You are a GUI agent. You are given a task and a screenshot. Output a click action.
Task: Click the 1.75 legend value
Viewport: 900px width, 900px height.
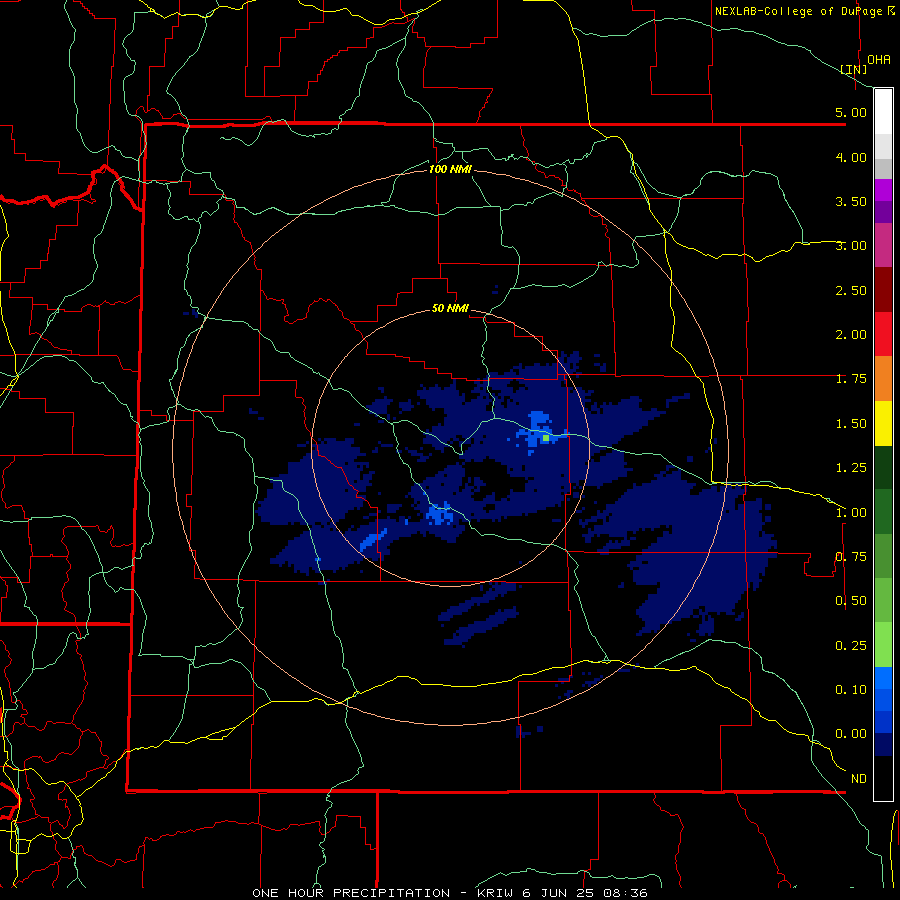[851, 379]
